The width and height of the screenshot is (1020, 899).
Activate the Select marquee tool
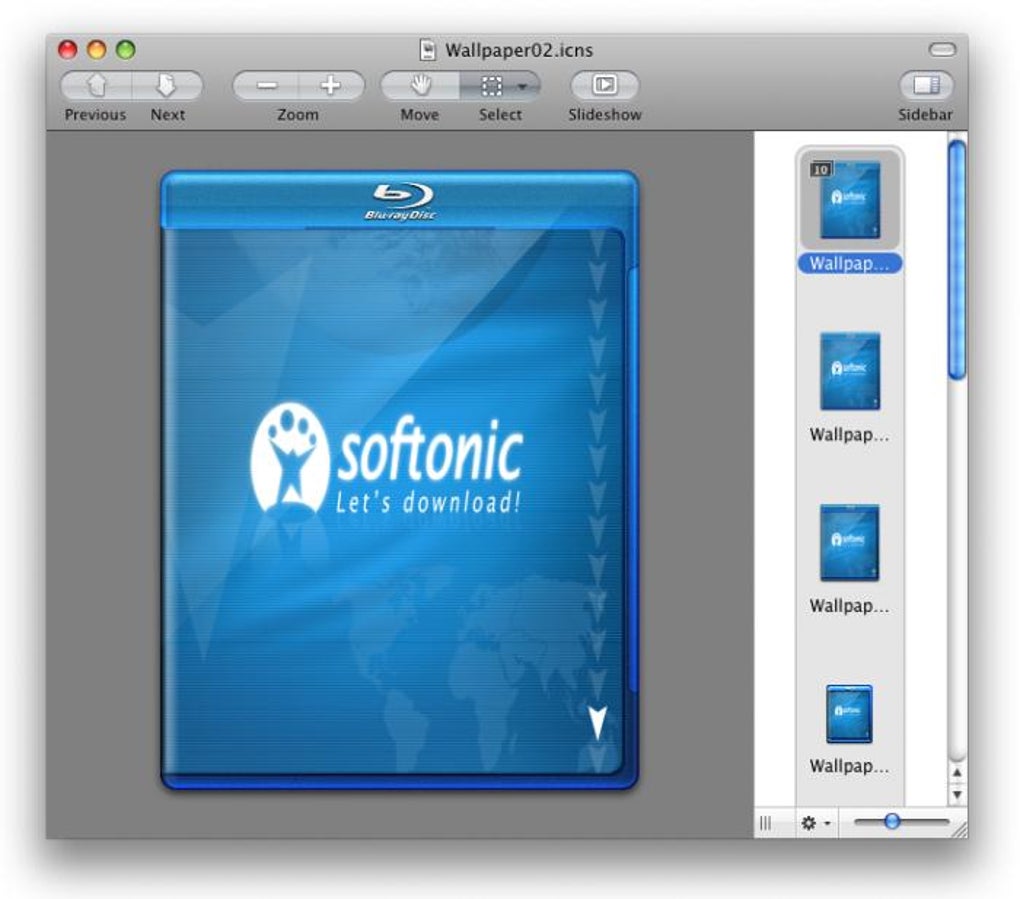point(491,85)
